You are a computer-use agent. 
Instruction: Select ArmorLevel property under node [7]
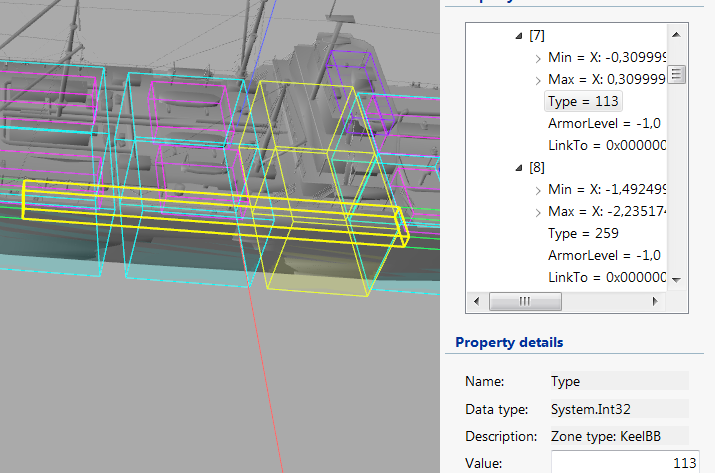point(604,123)
